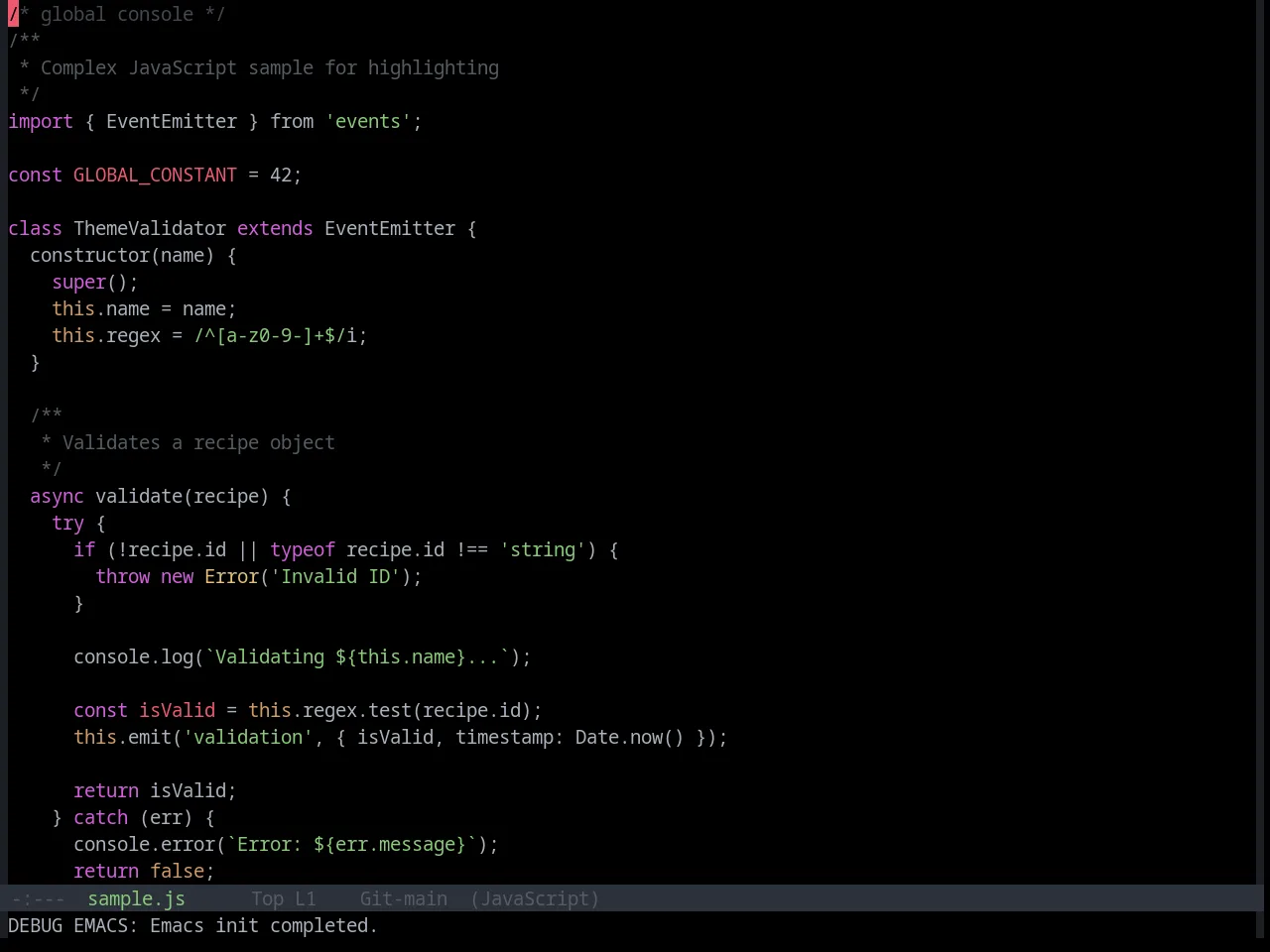Click the 'return isValid;' line
Viewport: 1270px width, 952px height.
click(x=155, y=790)
